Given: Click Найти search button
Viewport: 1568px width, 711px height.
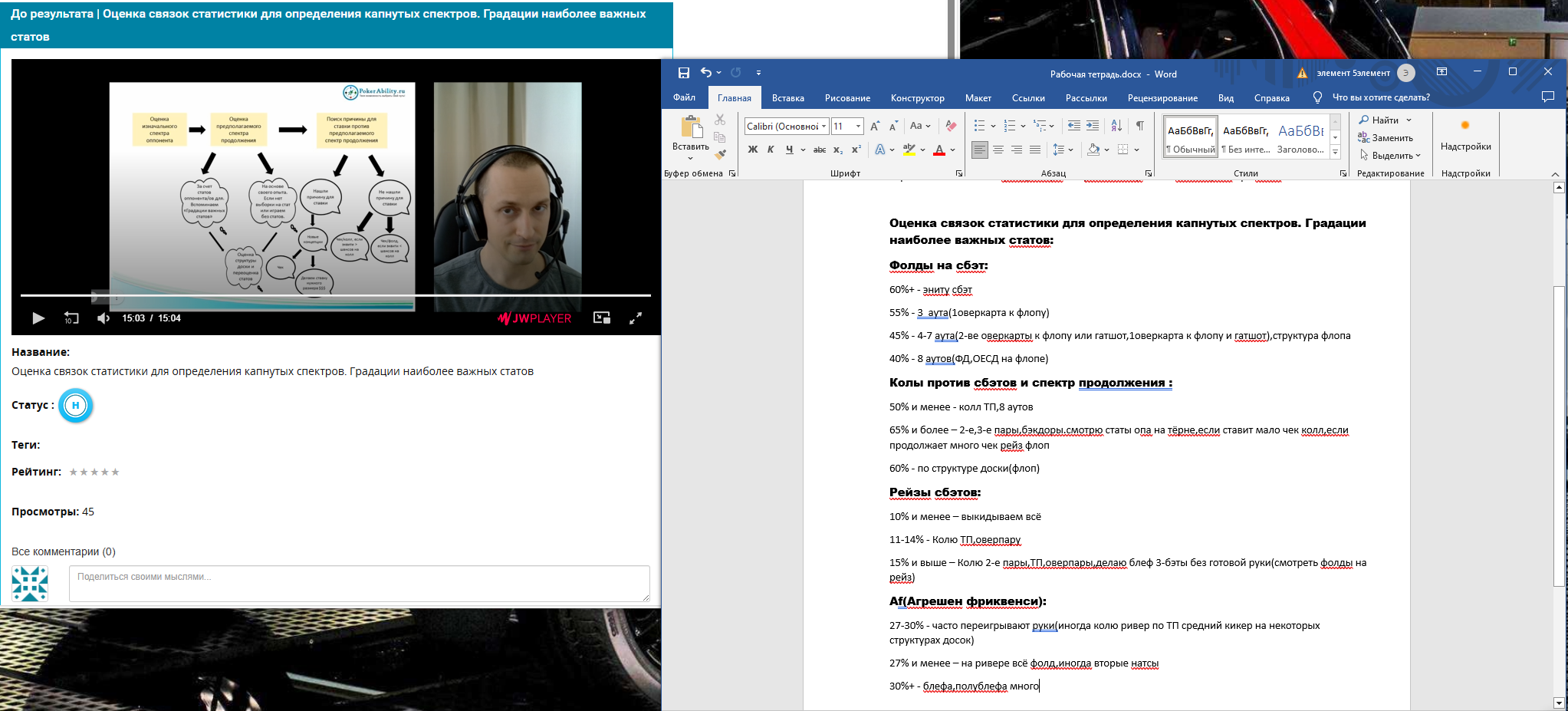Looking at the screenshot, I should coord(1379,120).
